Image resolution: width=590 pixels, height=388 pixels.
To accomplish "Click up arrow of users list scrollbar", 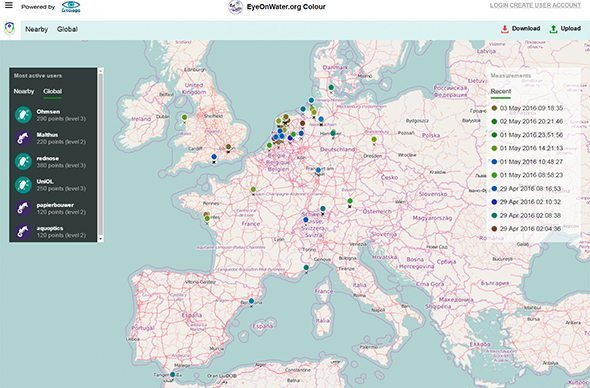I will [100, 71].
